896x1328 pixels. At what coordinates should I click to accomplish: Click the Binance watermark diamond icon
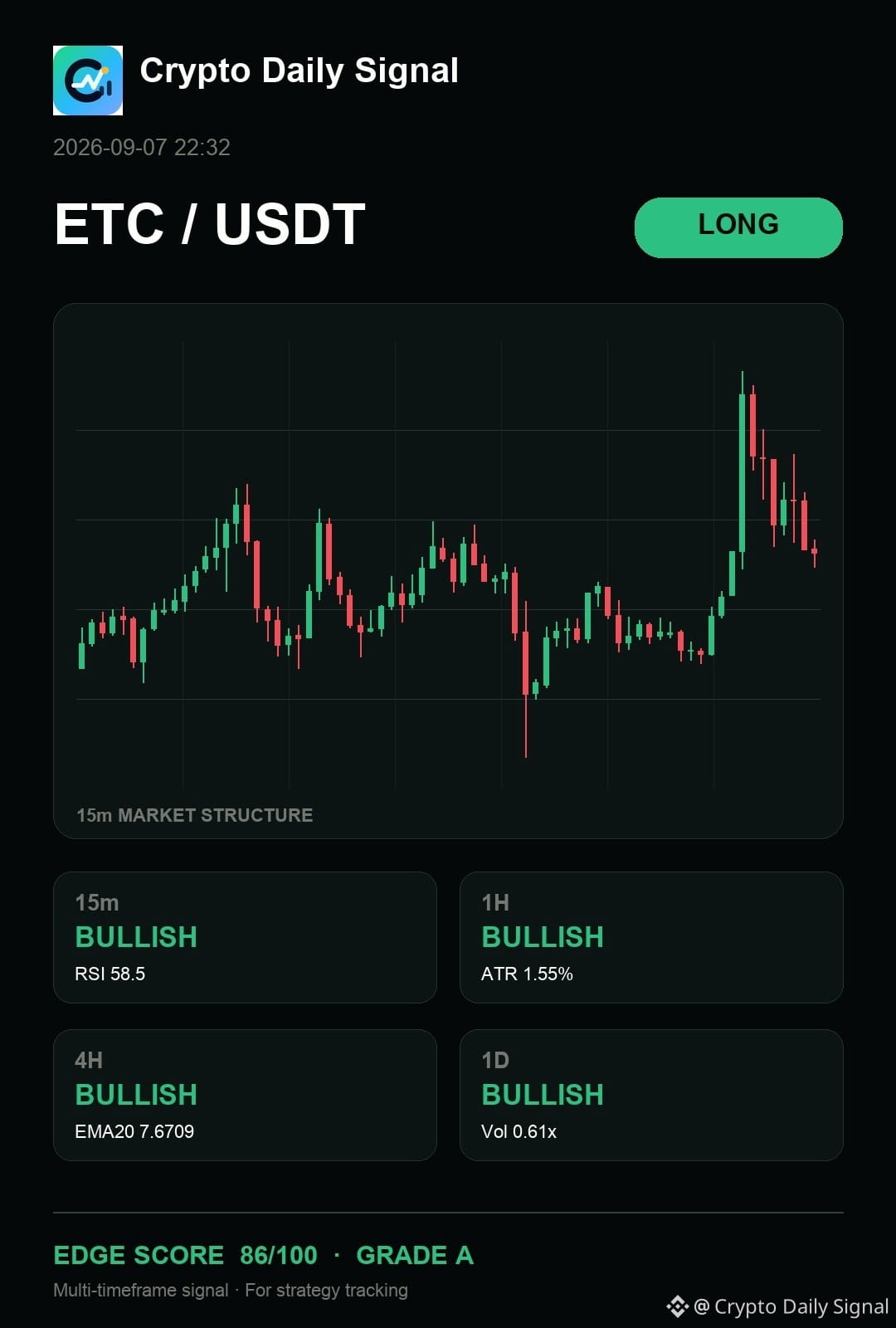pos(677,1306)
